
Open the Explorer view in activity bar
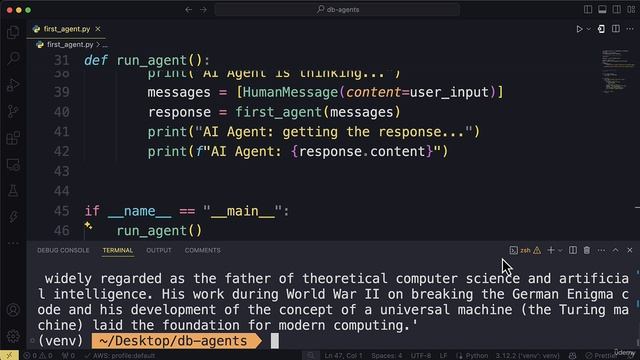(13, 32)
